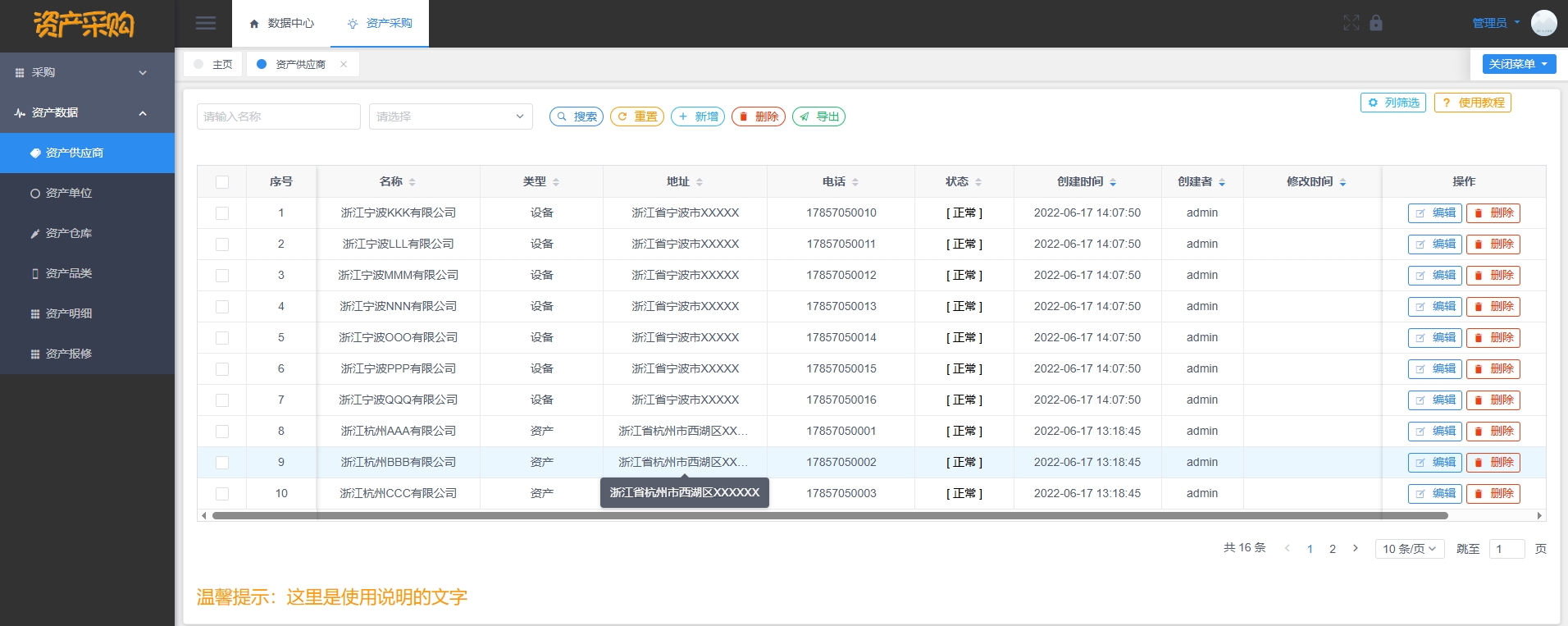Screen dimensions: 1568x626
Task: Tick the checkbox for 浙江杭州CCC有限公司
Action: point(222,494)
